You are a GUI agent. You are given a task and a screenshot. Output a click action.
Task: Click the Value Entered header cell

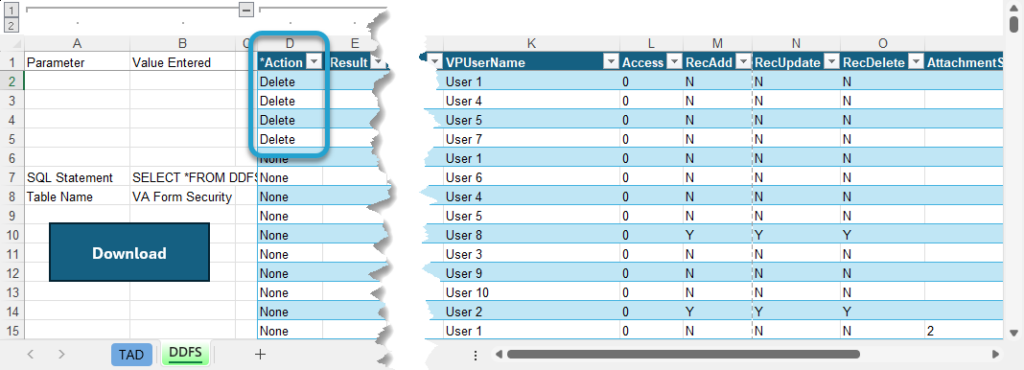(x=182, y=63)
